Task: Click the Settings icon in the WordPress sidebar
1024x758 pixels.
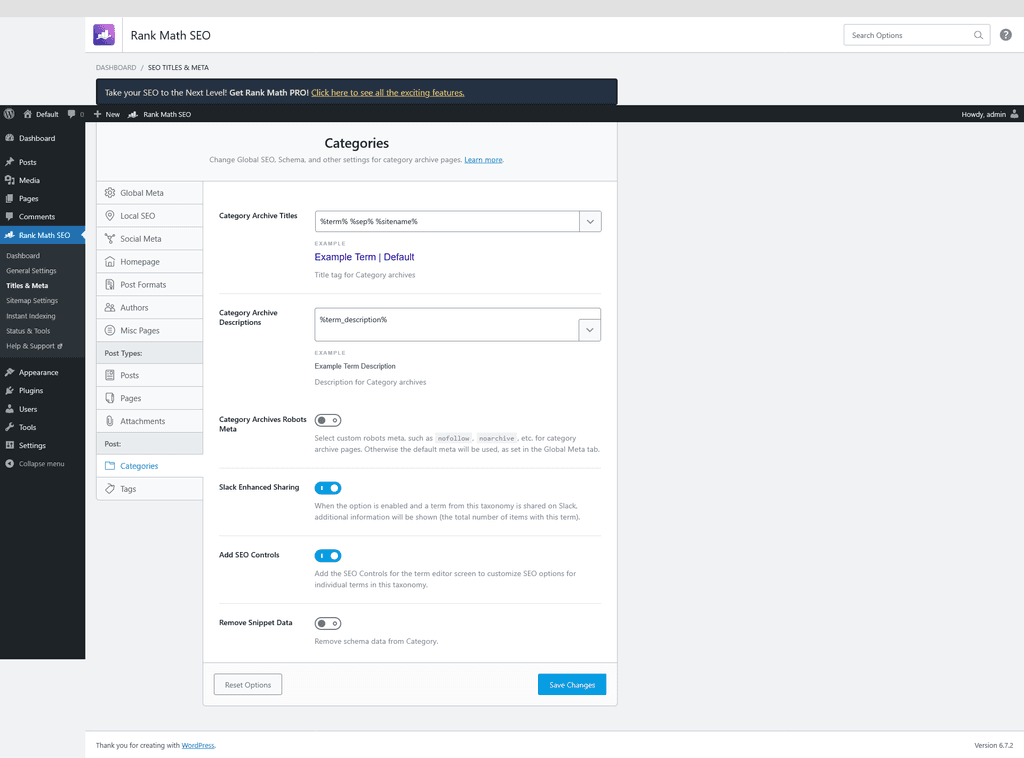Action: 9,445
